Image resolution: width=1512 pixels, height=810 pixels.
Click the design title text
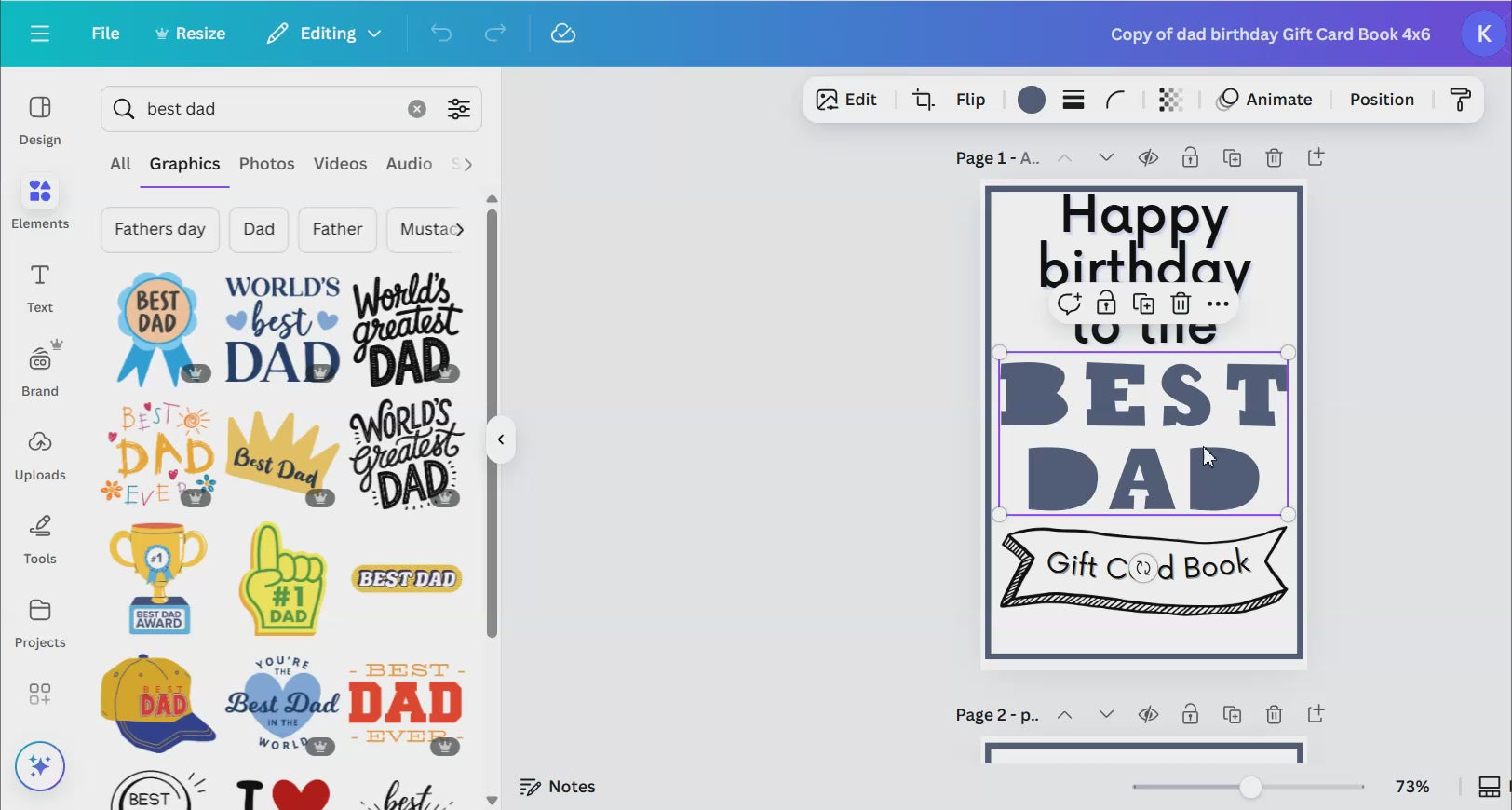coord(1270,34)
